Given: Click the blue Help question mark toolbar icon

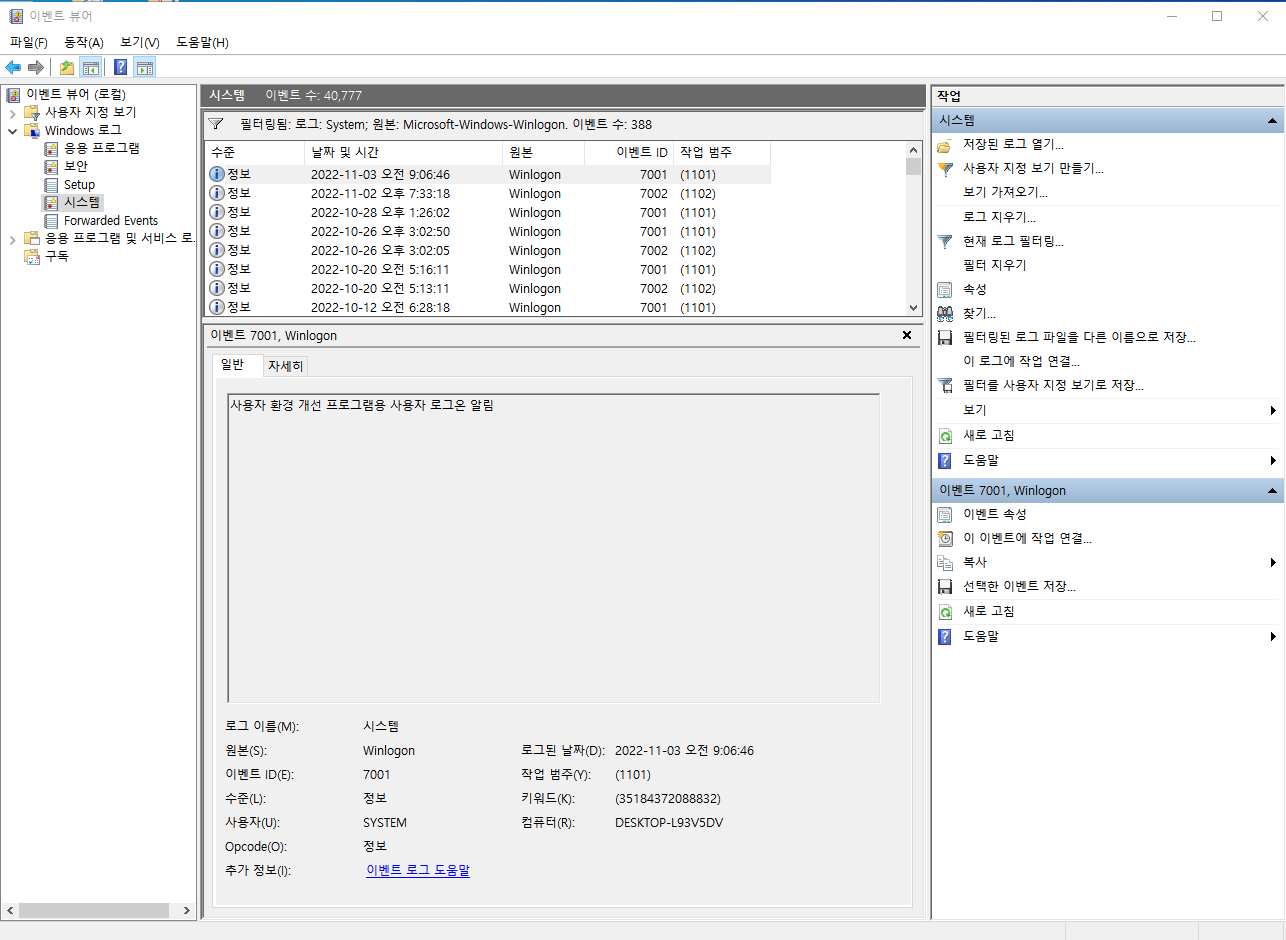Looking at the screenshot, I should pos(121,67).
